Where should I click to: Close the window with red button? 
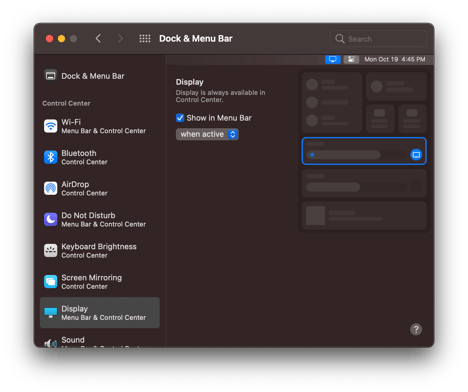click(49, 39)
